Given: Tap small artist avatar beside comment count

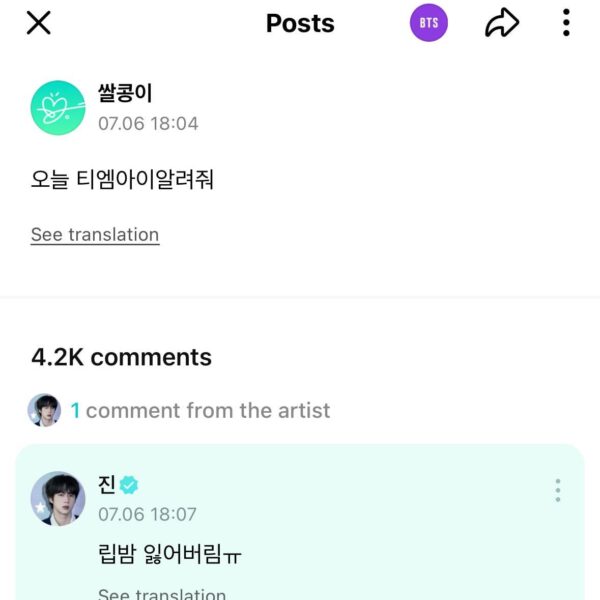Looking at the screenshot, I should tap(44, 410).
